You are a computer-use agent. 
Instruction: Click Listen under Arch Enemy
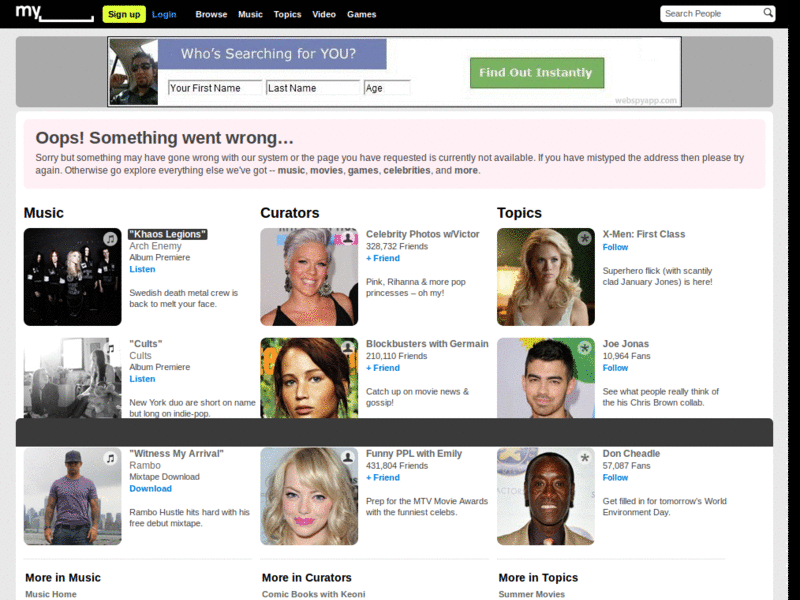pyautogui.click(x=142, y=269)
